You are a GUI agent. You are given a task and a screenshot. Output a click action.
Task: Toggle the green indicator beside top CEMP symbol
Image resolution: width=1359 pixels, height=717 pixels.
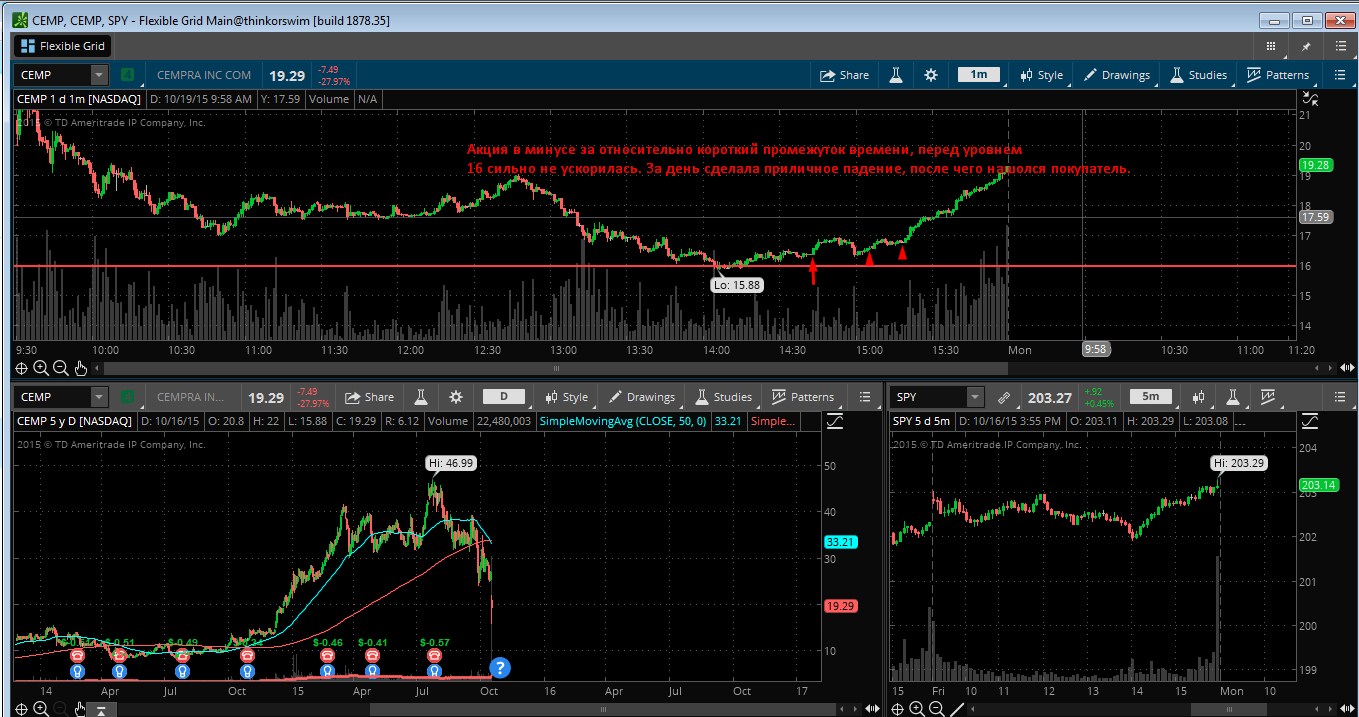[x=127, y=75]
